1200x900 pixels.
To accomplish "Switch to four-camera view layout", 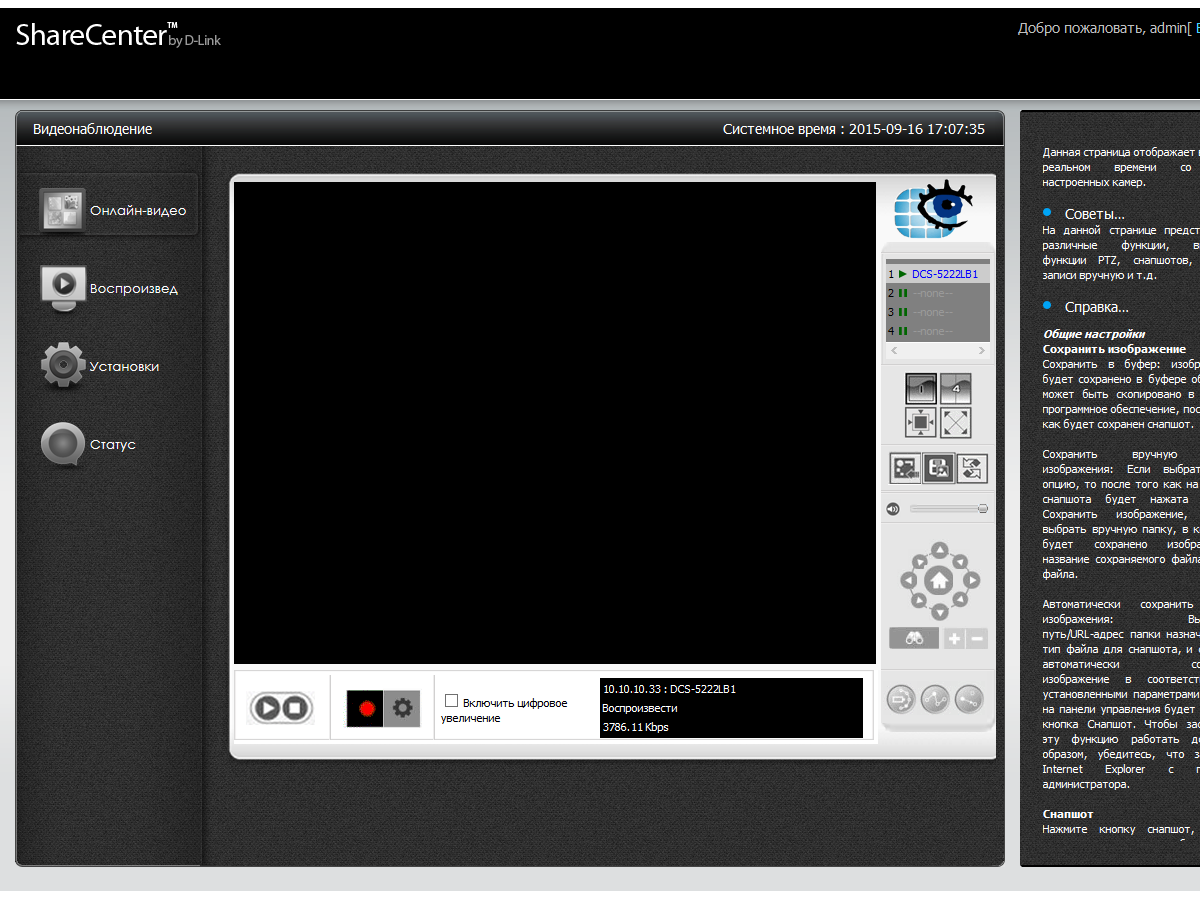I will [956, 388].
